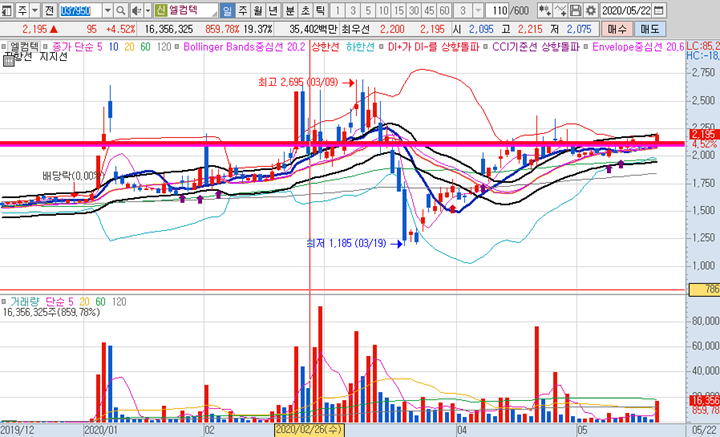Image resolution: width=720 pixels, height=437 pixels.
Task: Click the left panel toggle icon
Action: [6, 10]
